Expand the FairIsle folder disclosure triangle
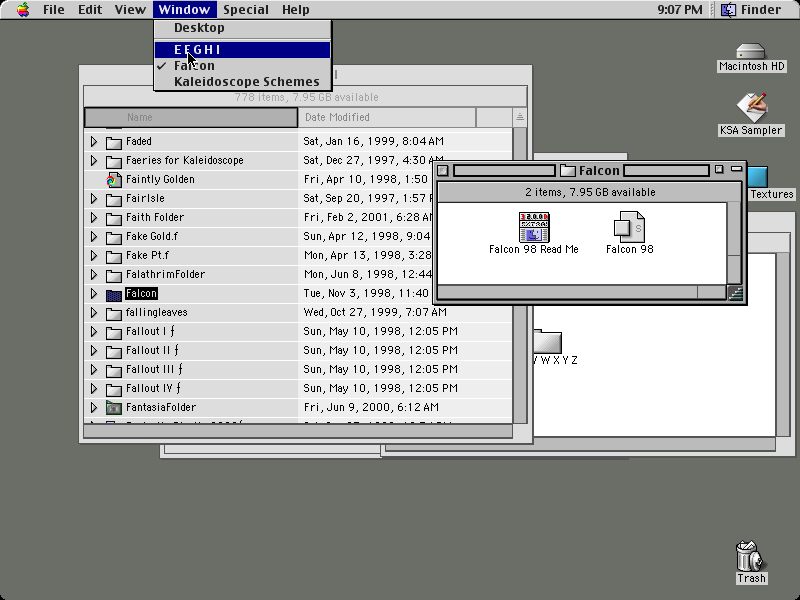 coord(94,198)
